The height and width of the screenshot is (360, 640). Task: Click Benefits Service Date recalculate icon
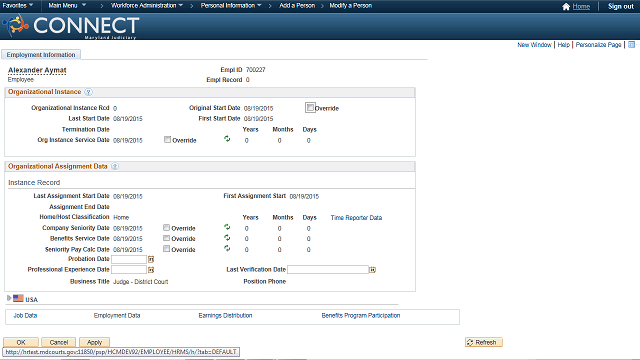[227, 238]
